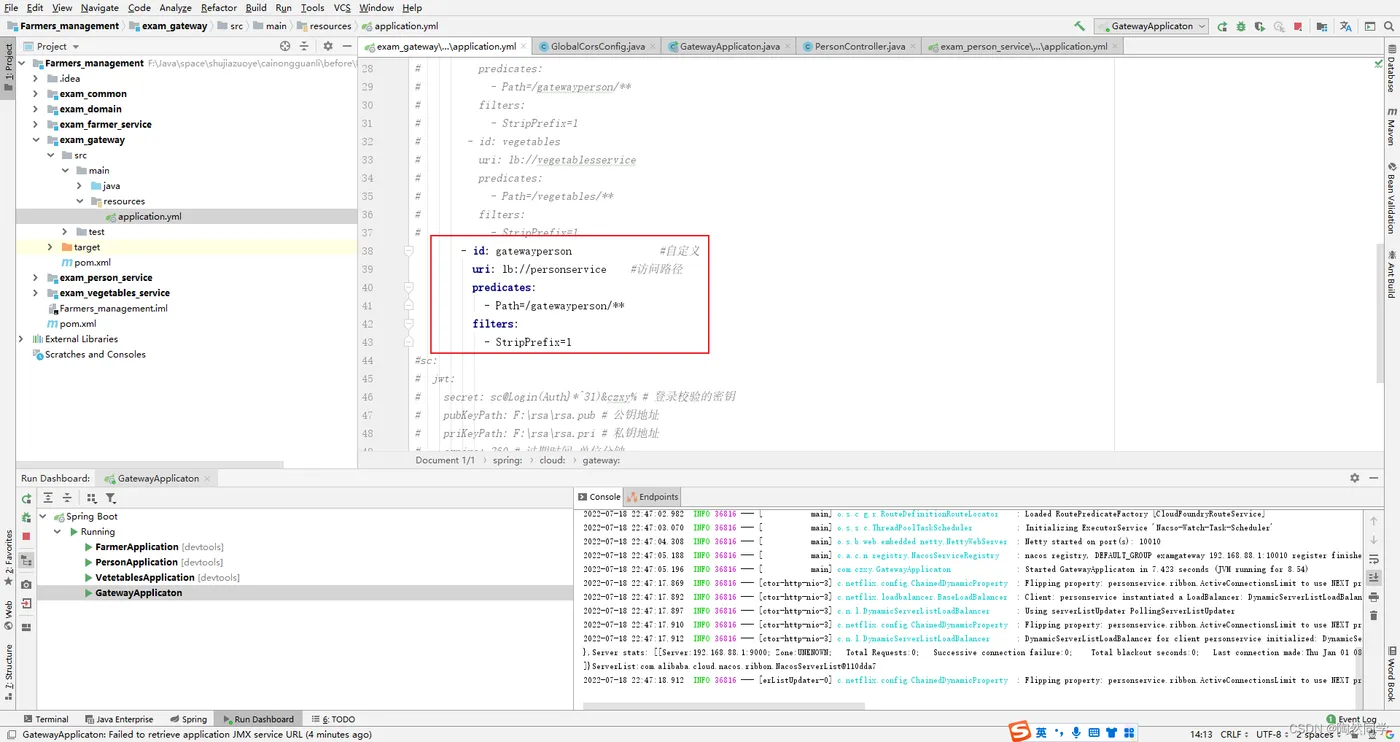Open the Ant Build side panel
The image size is (1400, 742).
[x=1391, y=273]
